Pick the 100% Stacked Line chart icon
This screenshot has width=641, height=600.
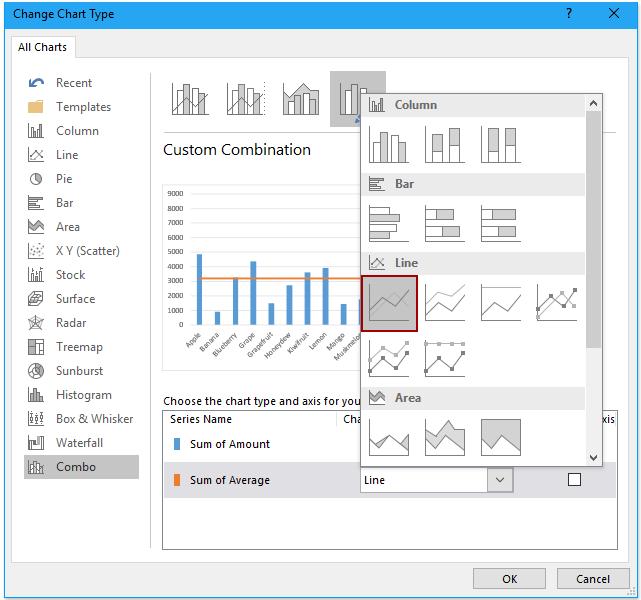(x=501, y=302)
